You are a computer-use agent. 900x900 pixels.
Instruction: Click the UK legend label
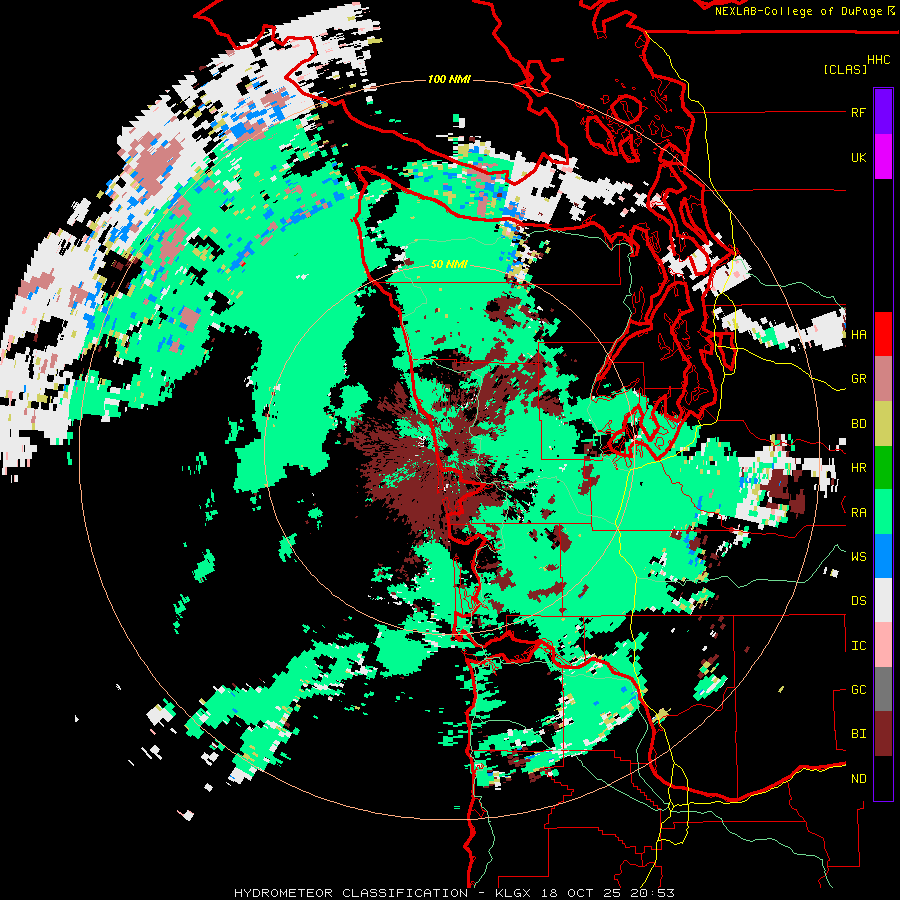[858, 157]
